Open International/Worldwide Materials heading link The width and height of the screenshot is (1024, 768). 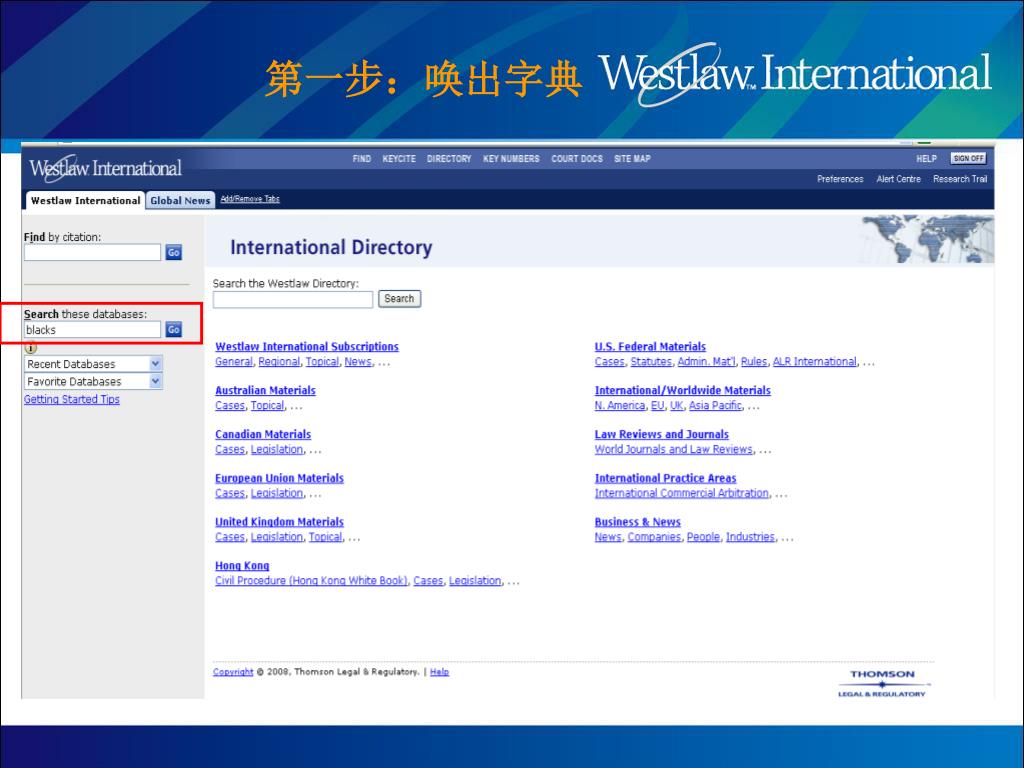[x=682, y=391]
